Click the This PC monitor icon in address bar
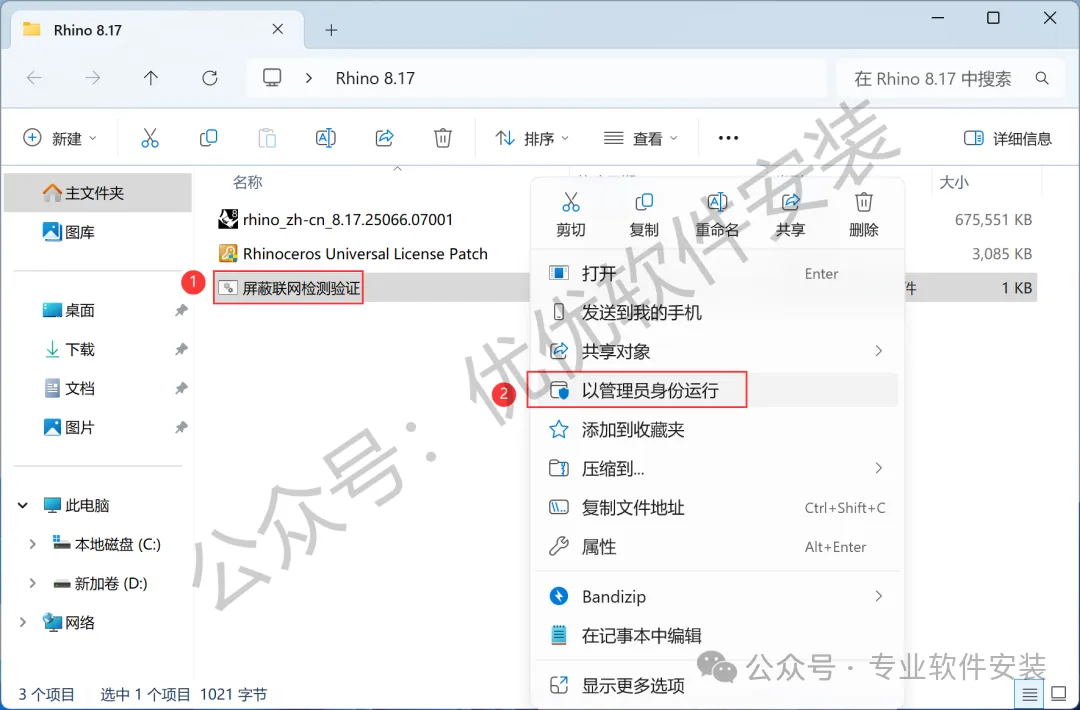This screenshot has height=710, width=1080. [272, 78]
